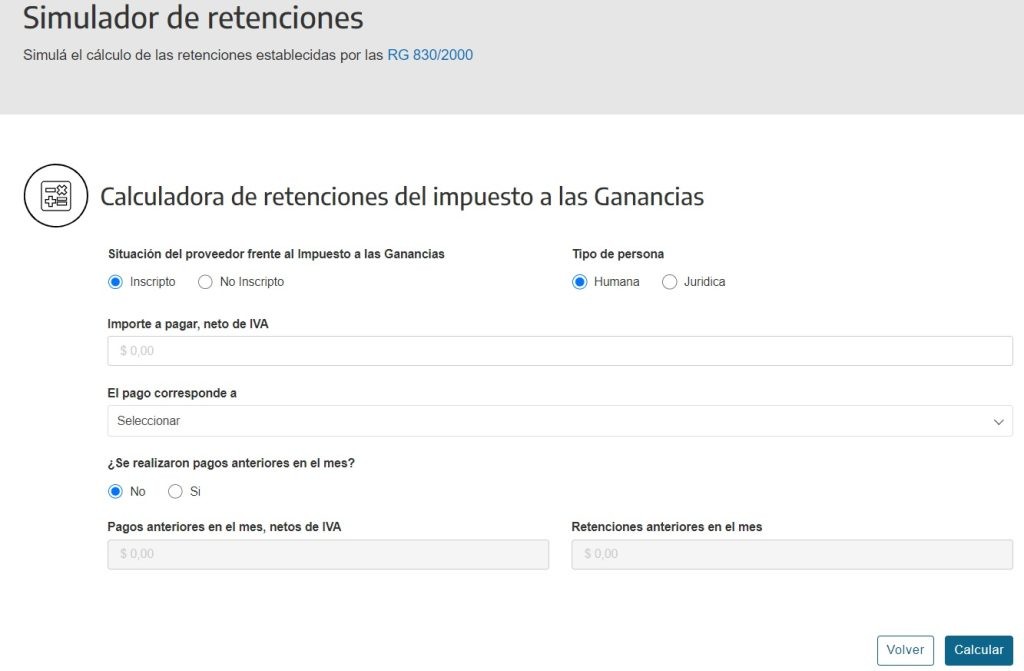
Task: Choose Humana as tipo de persona
Action: coord(579,282)
